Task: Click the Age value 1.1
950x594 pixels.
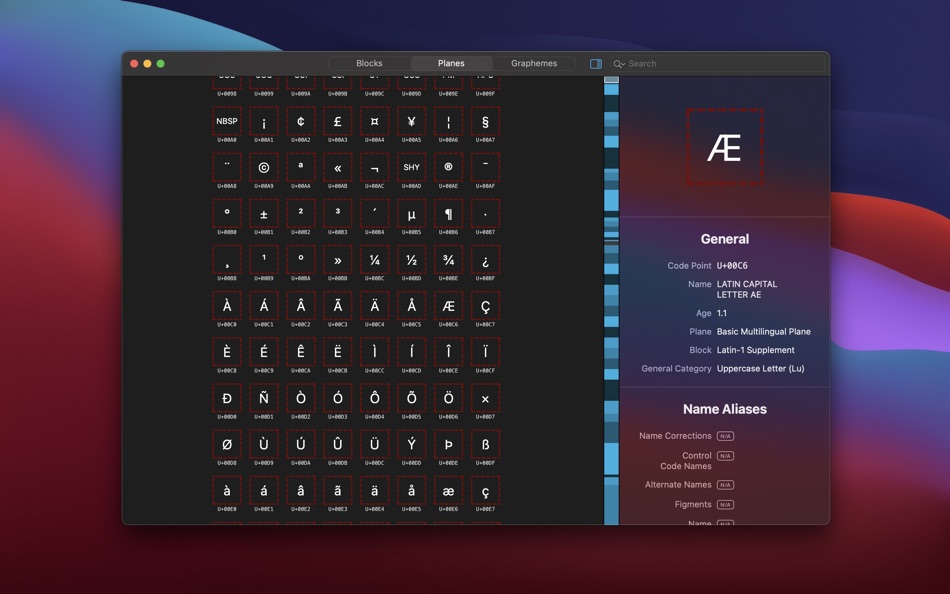Action: pos(722,313)
